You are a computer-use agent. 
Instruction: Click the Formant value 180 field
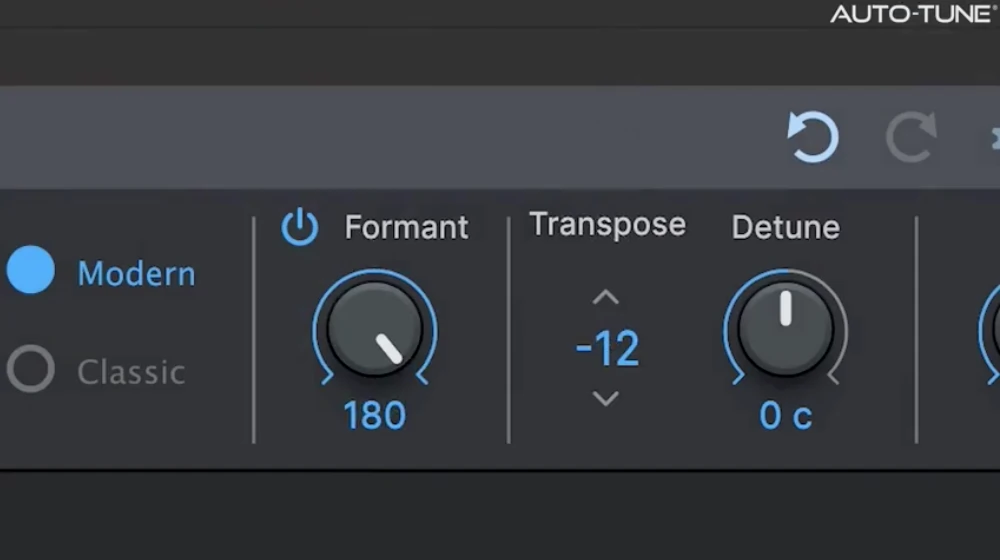[375, 416]
